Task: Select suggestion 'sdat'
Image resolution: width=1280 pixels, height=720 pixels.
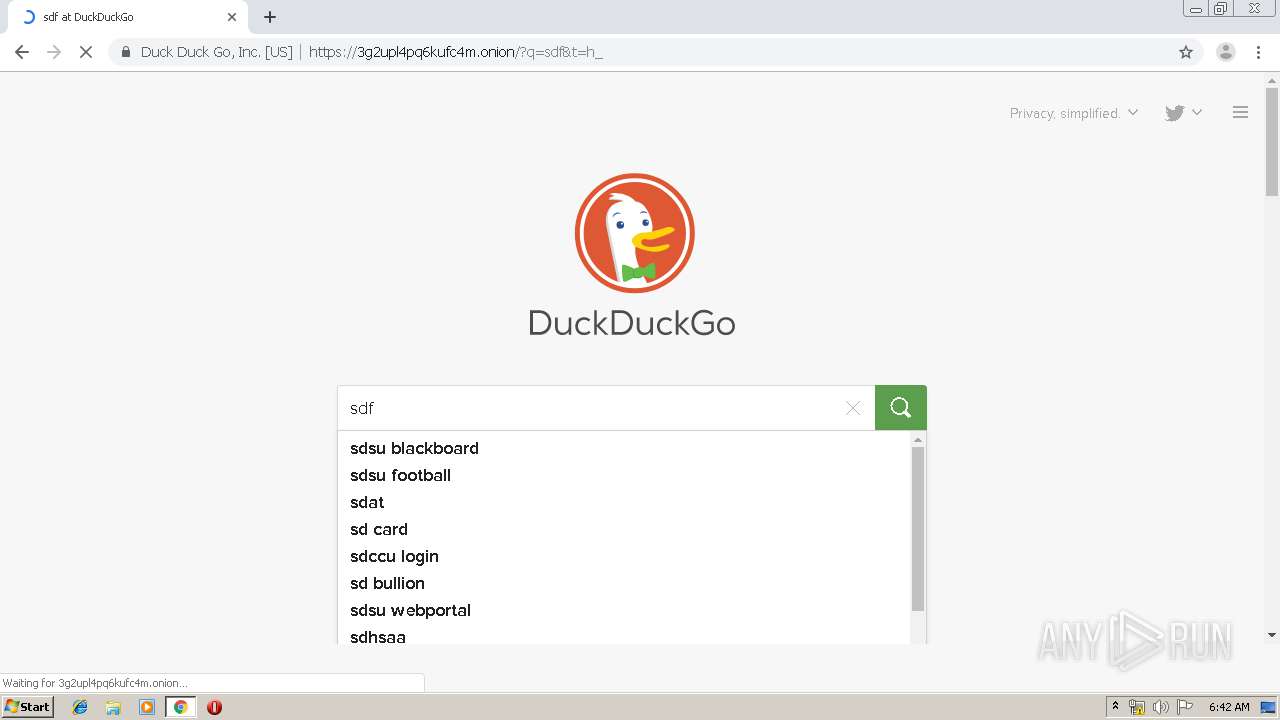Action: click(624, 502)
